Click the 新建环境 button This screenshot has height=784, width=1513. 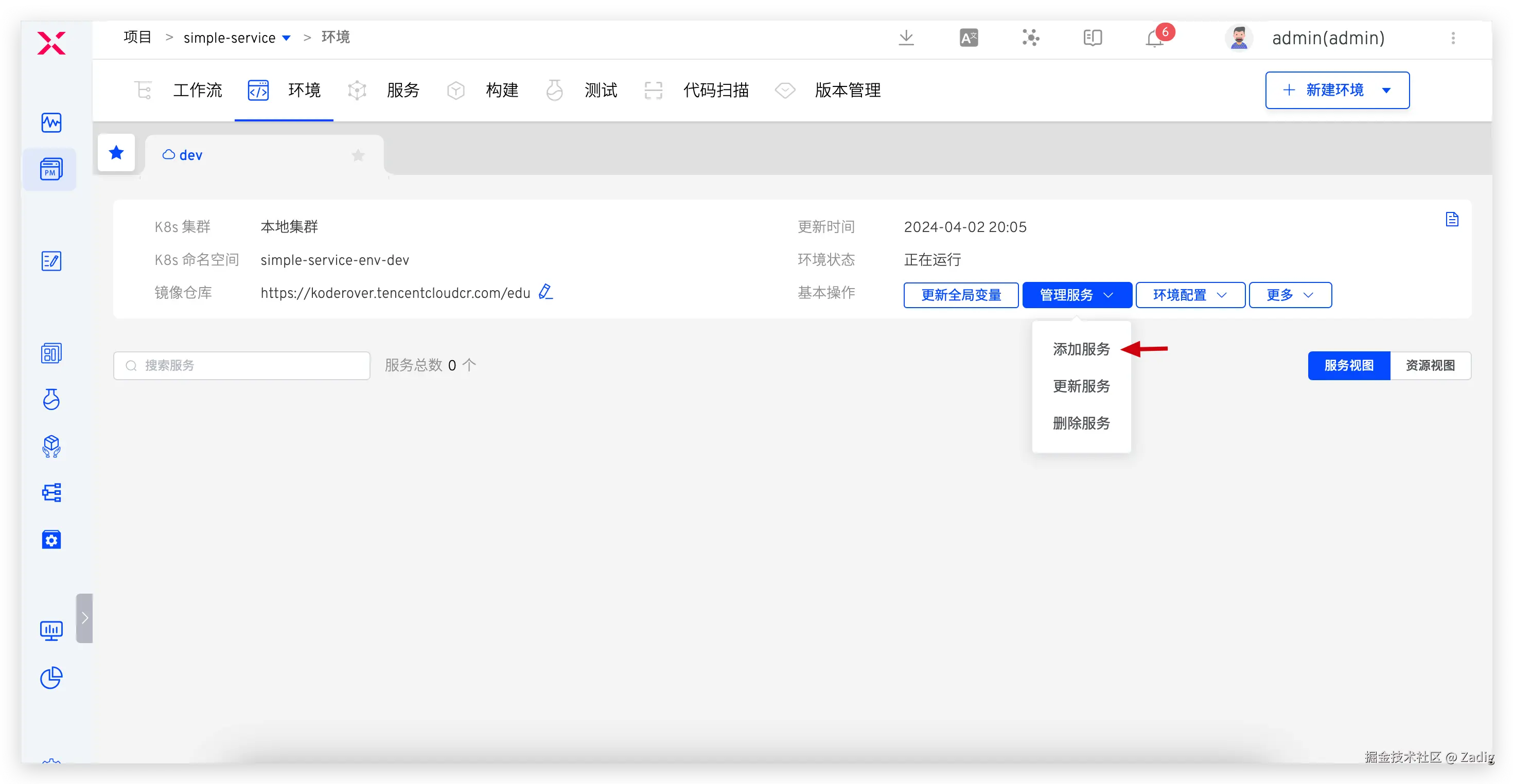(1334, 91)
